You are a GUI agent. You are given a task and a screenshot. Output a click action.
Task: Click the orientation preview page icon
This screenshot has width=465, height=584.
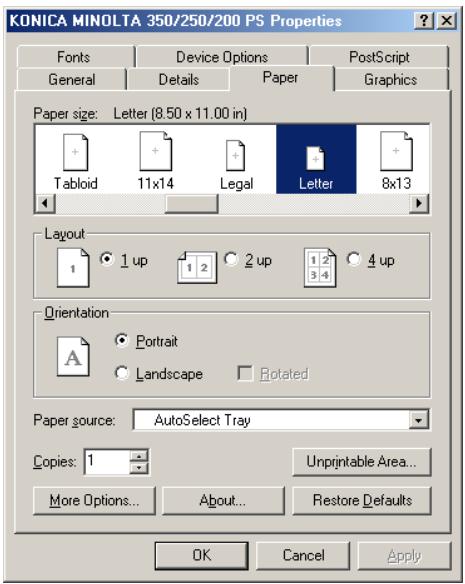coord(73,356)
